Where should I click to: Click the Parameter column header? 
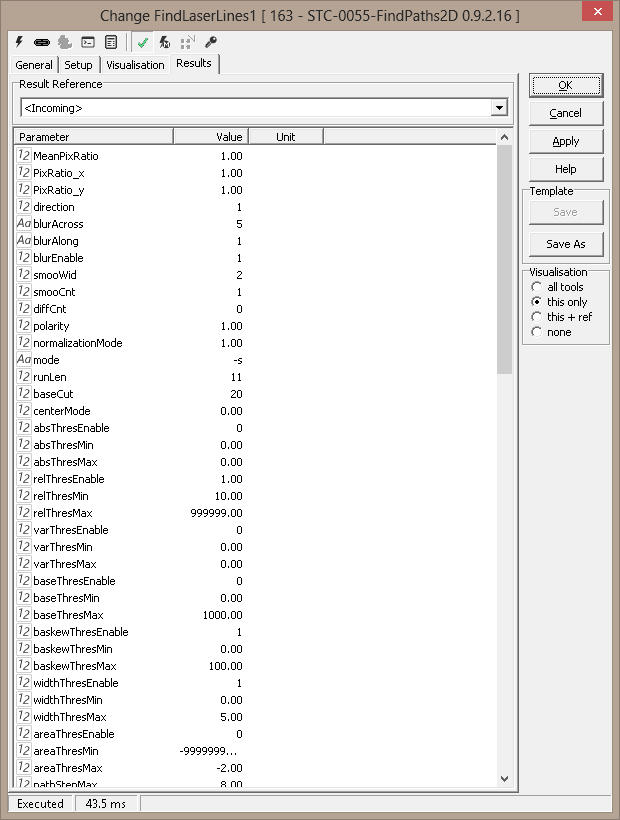coord(93,137)
